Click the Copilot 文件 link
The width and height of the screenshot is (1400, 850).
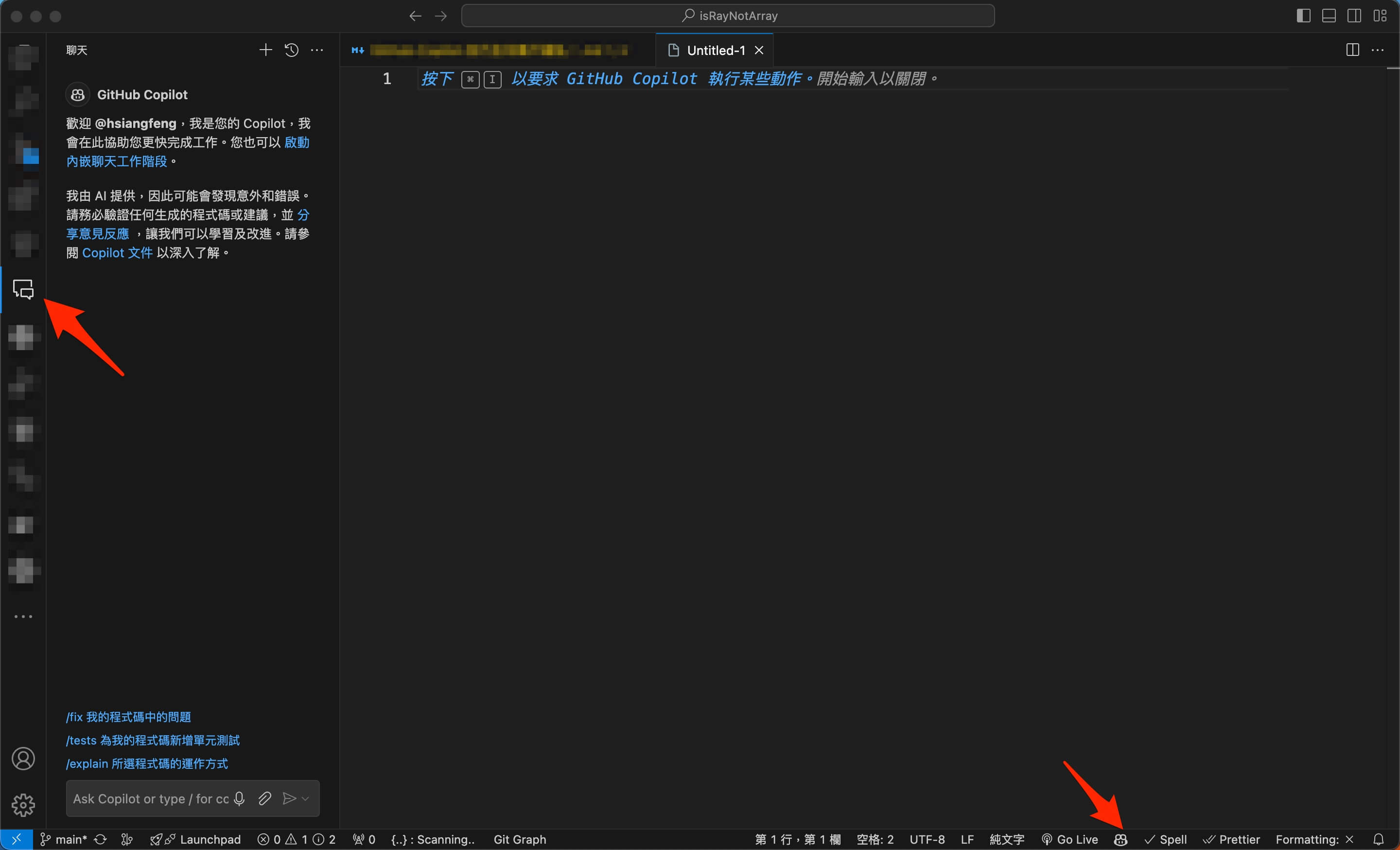click(x=117, y=253)
